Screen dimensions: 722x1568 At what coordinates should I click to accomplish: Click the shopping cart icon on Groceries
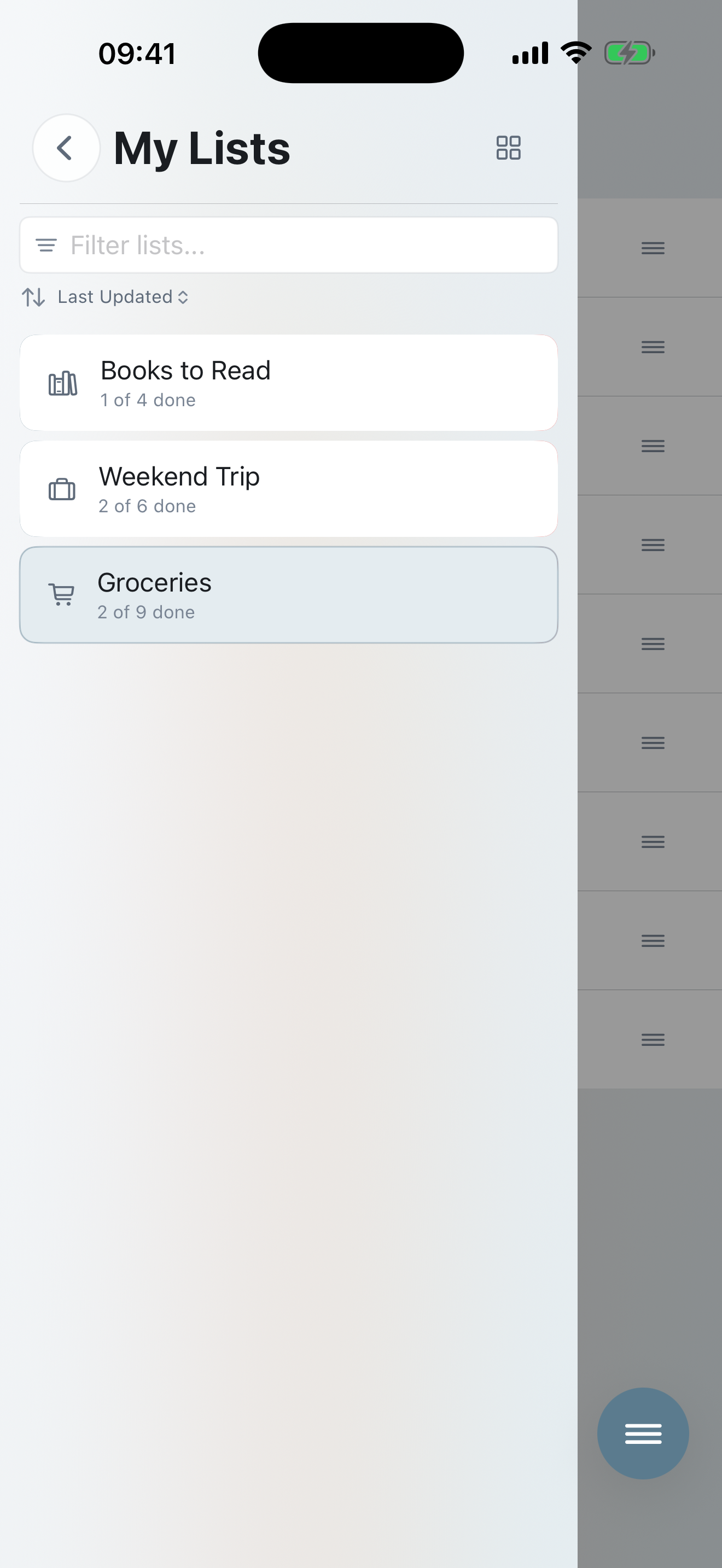coord(61,594)
